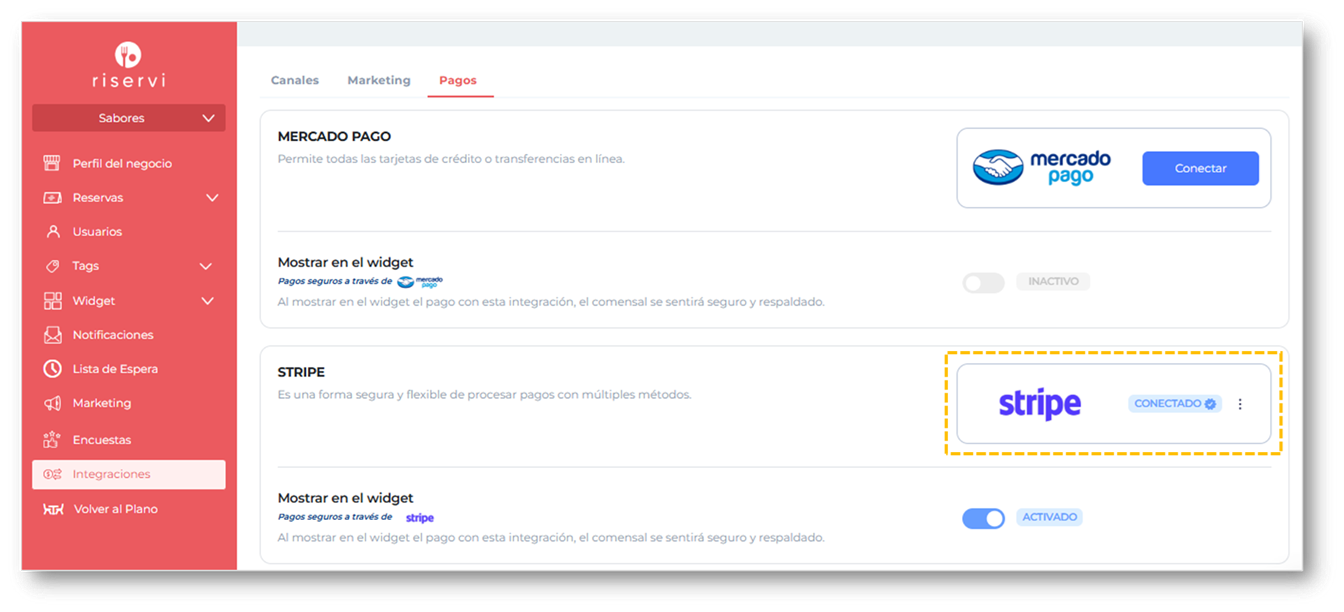Open Stripe three-dot options menu
Image resolution: width=1344 pixels, height=612 pixels.
[x=1240, y=404]
